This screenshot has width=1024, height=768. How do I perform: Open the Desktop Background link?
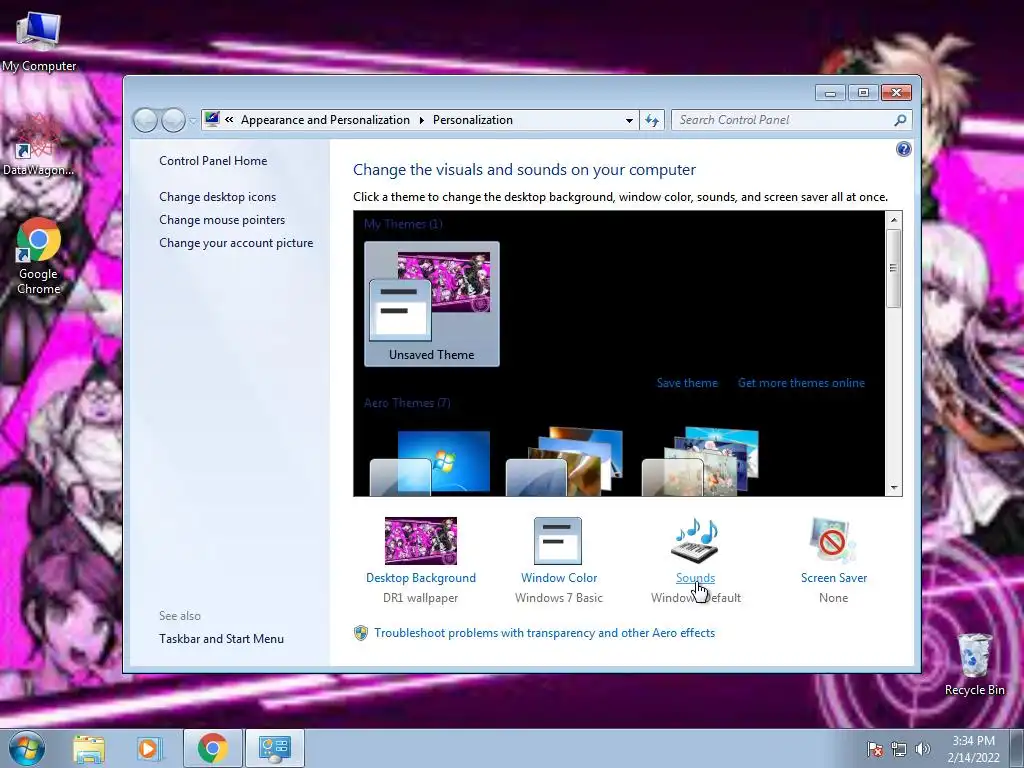(421, 578)
